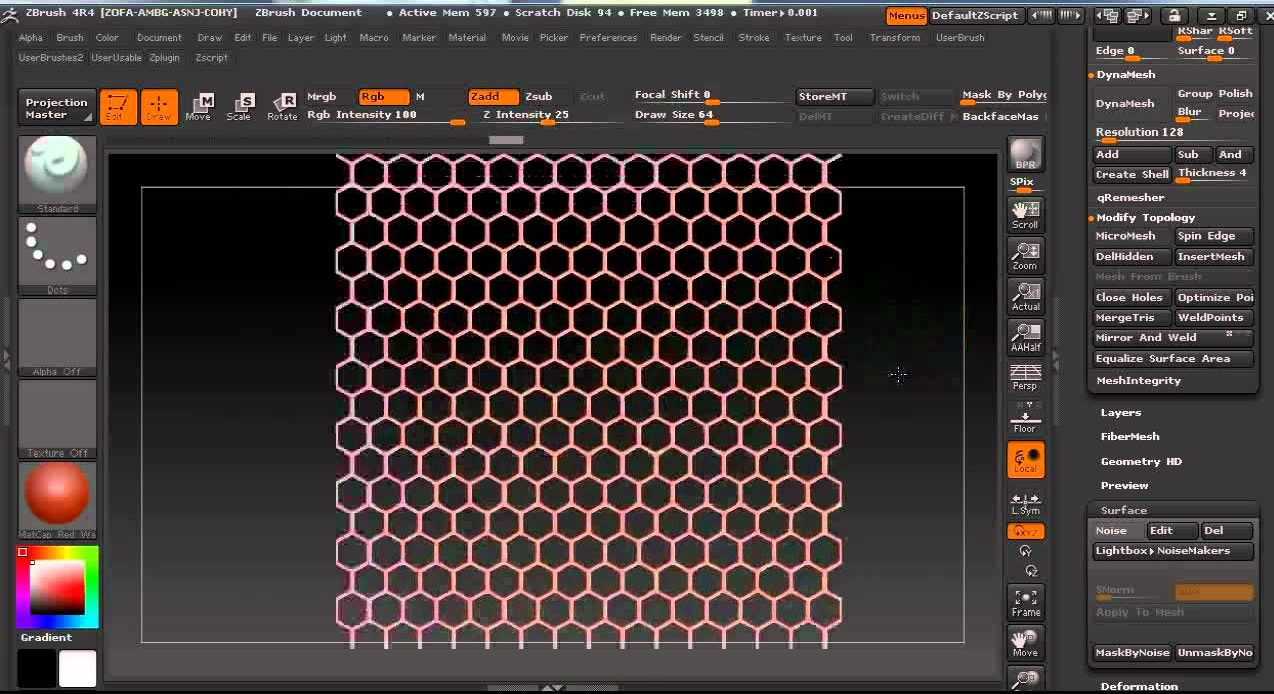Click the Move view button in right shelf
Screen dimensions: 1274x694
point(1026,643)
